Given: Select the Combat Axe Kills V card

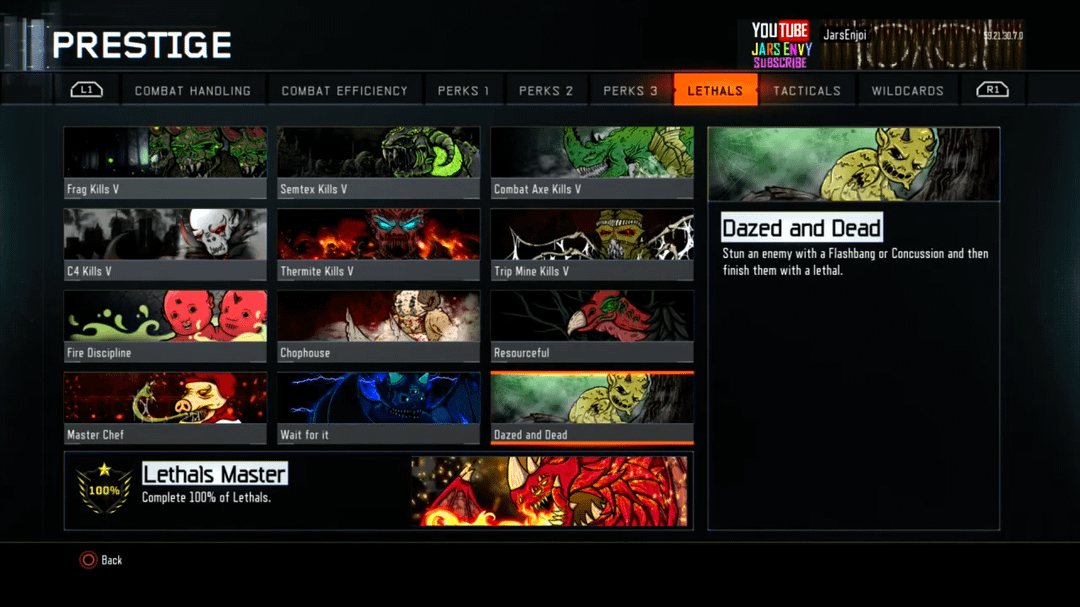Looking at the screenshot, I should tap(592, 163).
